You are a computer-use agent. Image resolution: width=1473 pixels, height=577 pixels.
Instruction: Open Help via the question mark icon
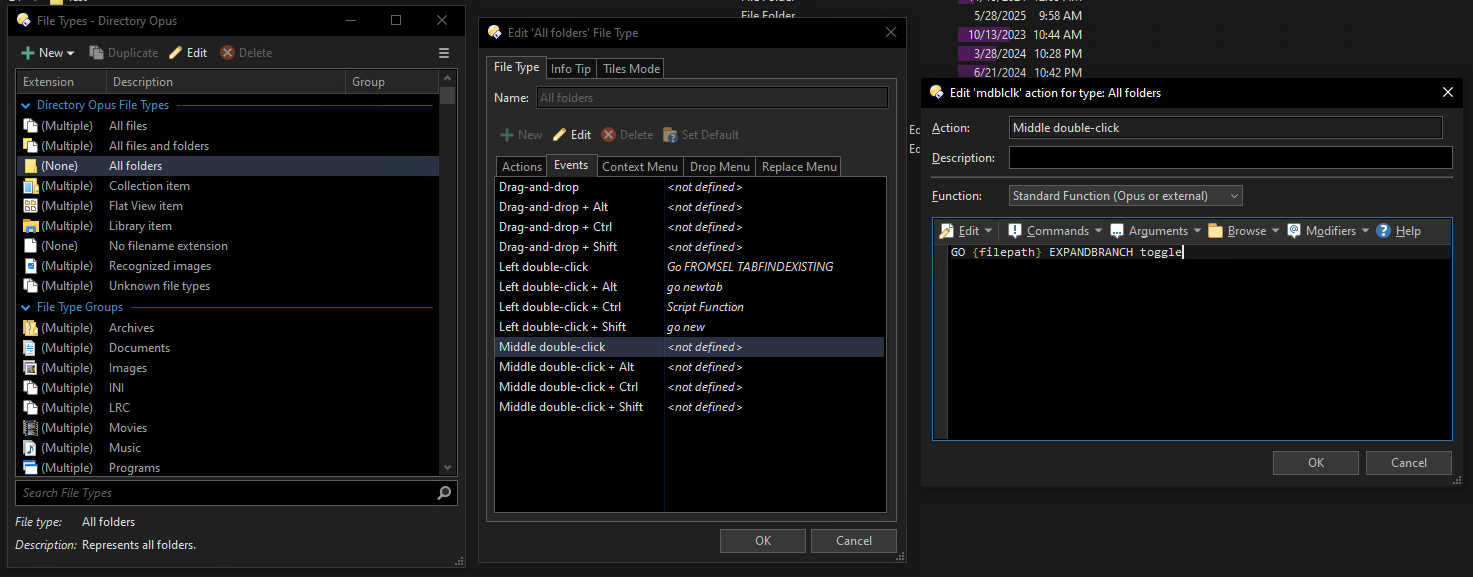(1384, 231)
